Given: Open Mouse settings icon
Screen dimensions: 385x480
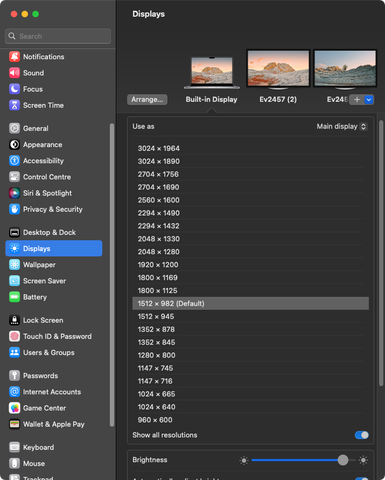Looking at the screenshot, I should point(14,464).
